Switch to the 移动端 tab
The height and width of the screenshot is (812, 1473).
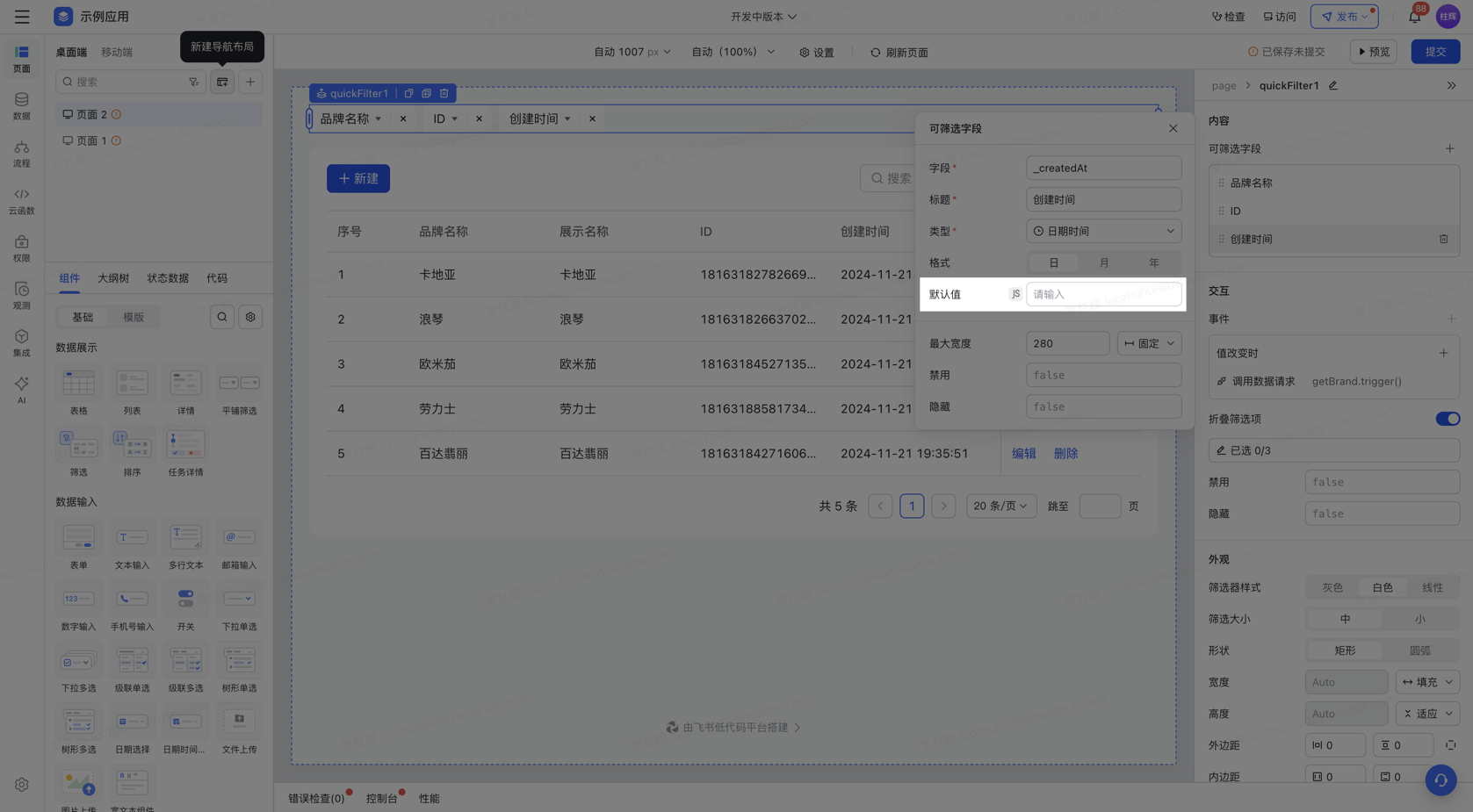117,52
